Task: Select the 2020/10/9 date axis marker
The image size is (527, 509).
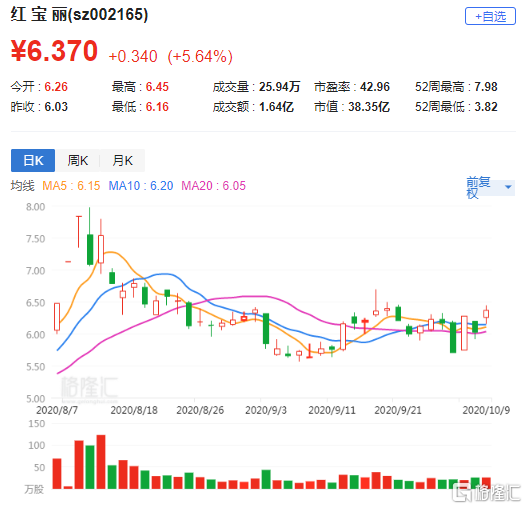Action: coord(486,410)
